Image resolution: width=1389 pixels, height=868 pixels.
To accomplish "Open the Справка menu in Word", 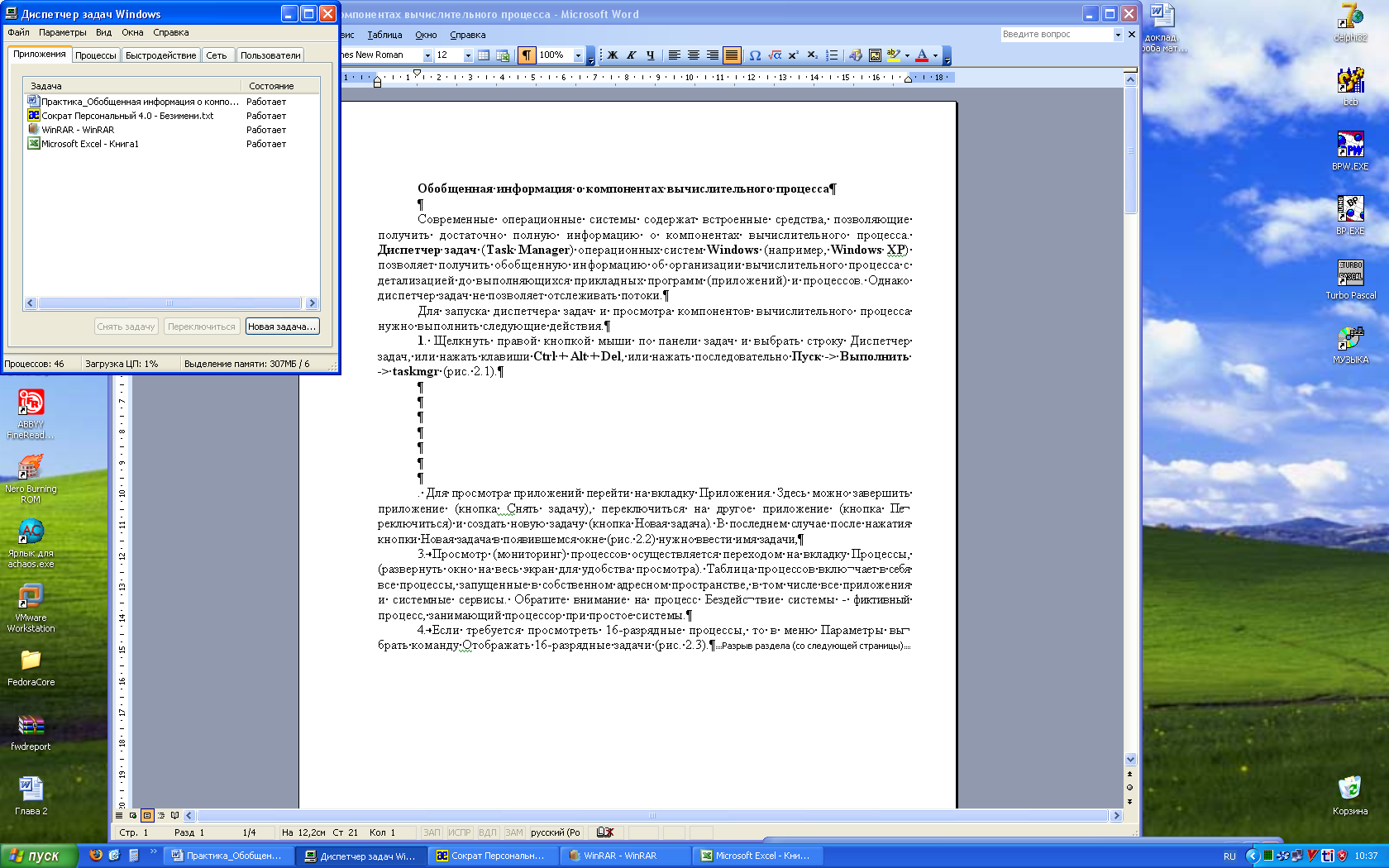I will click(x=468, y=35).
